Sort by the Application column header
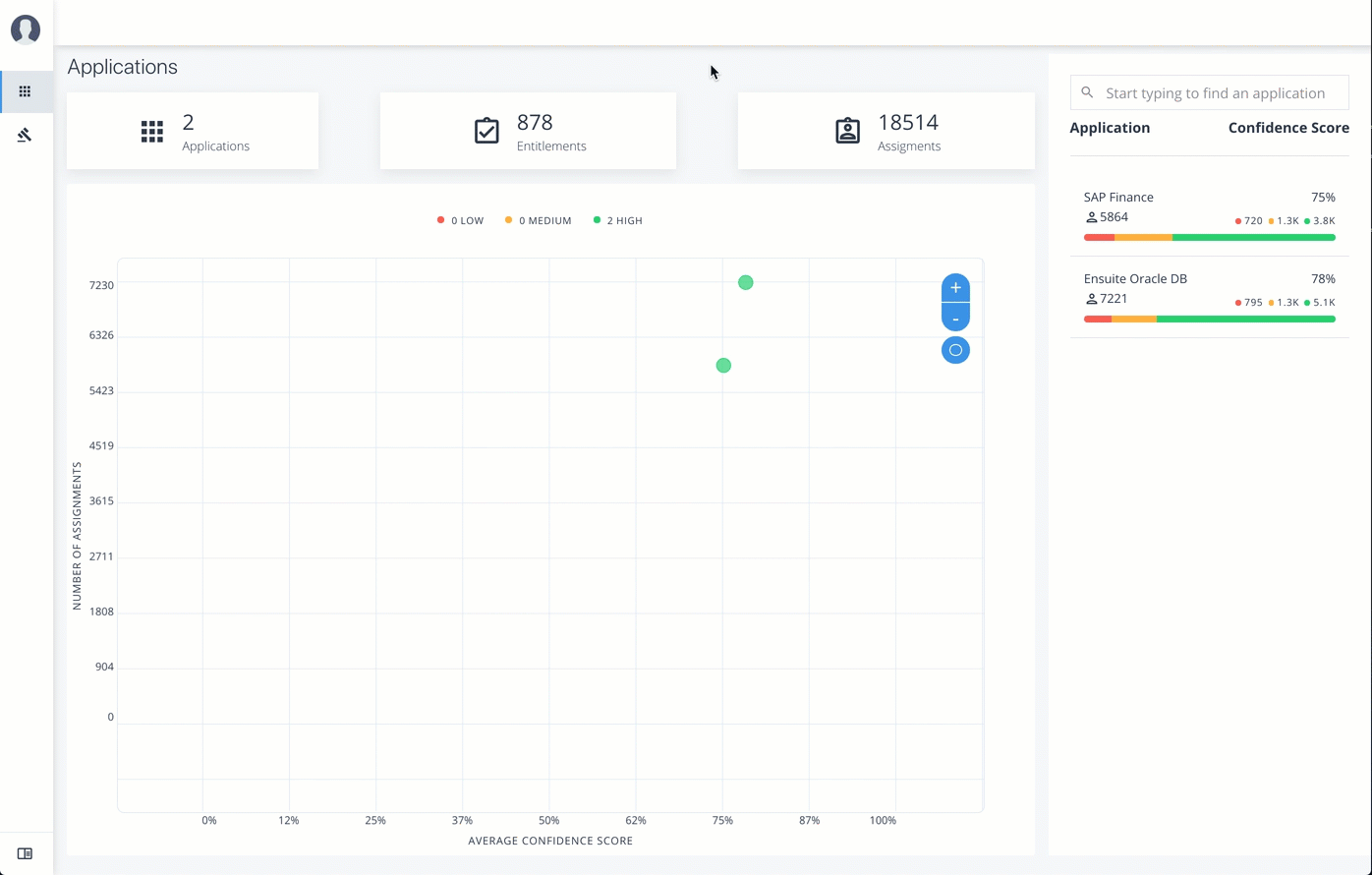The height and width of the screenshot is (875, 1372). pyautogui.click(x=1110, y=128)
